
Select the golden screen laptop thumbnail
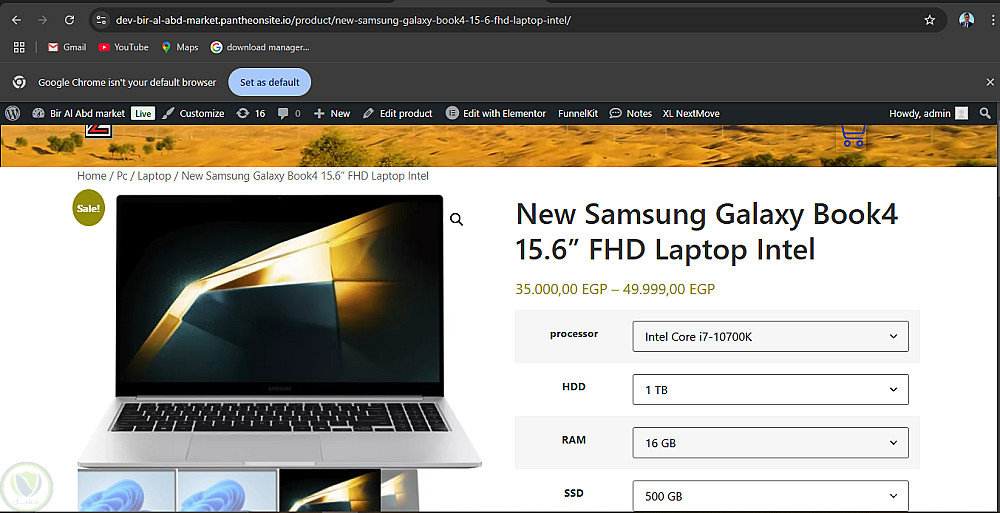(x=330, y=491)
